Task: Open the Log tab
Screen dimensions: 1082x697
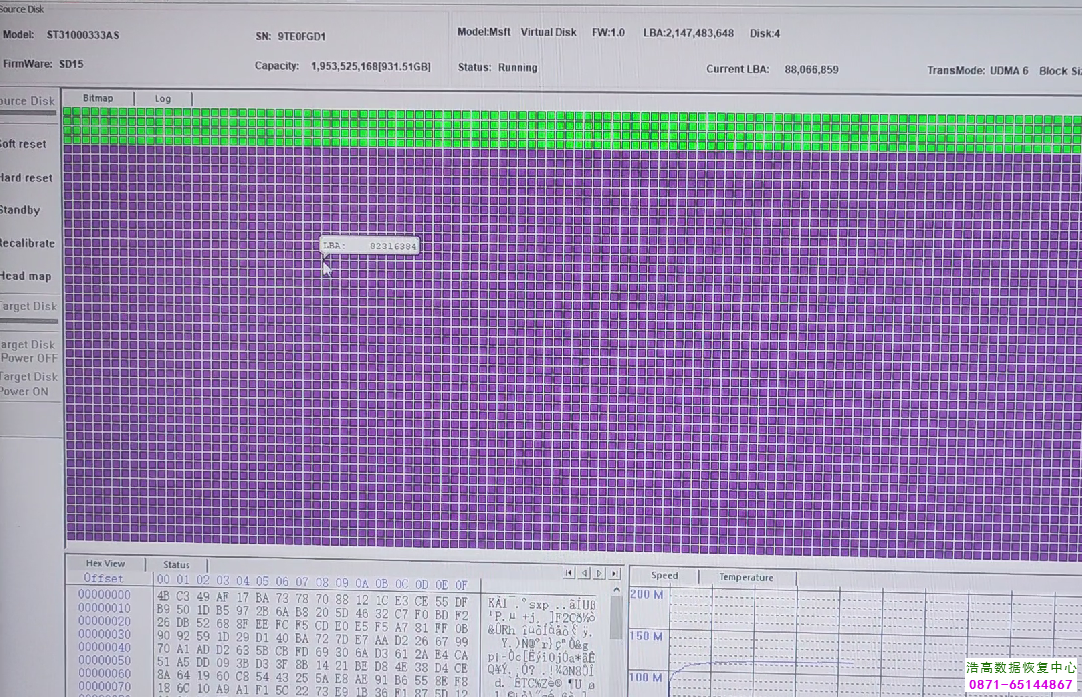Action: pyautogui.click(x=162, y=99)
